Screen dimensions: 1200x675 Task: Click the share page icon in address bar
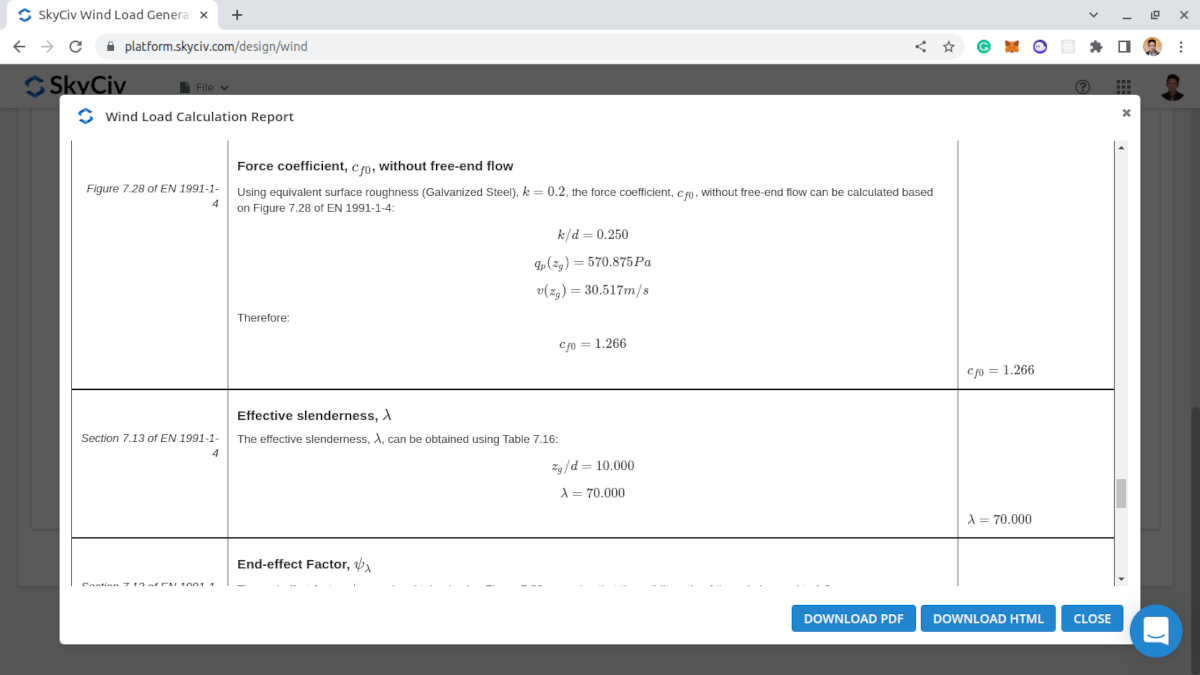[921, 46]
